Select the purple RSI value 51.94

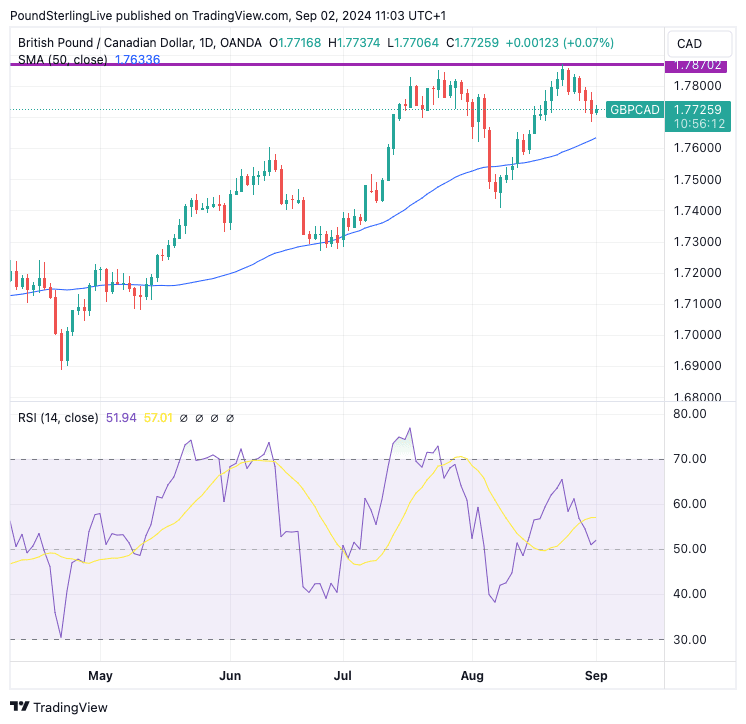point(122,418)
